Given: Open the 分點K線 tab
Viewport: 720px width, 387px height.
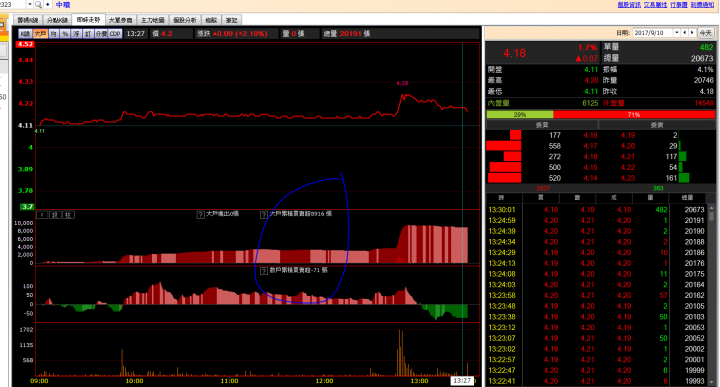Looking at the screenshot, I should pos(57,20).
